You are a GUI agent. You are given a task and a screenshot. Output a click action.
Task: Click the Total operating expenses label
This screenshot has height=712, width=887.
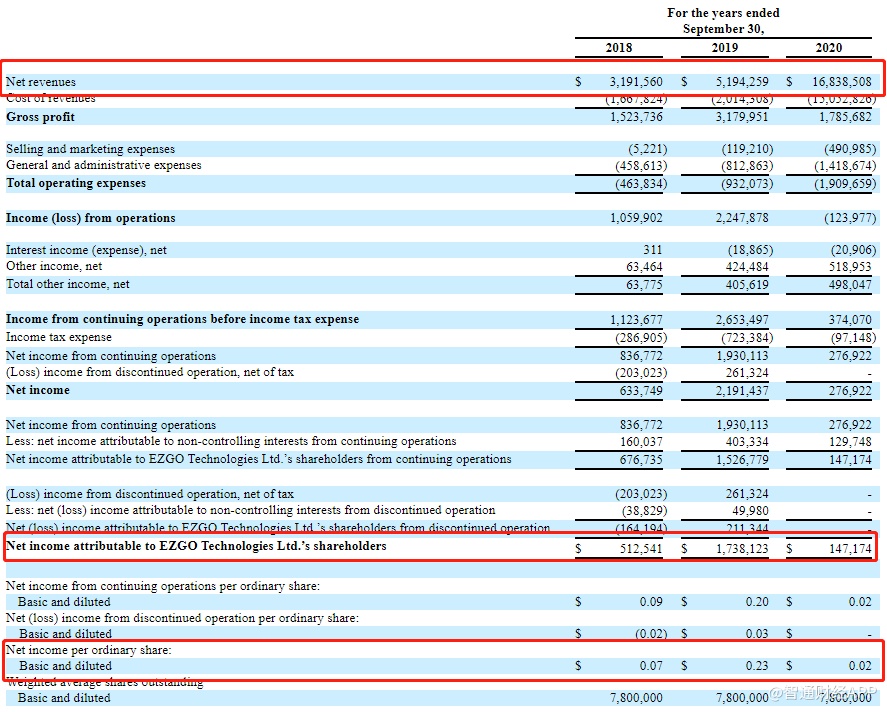click(76, 183)
